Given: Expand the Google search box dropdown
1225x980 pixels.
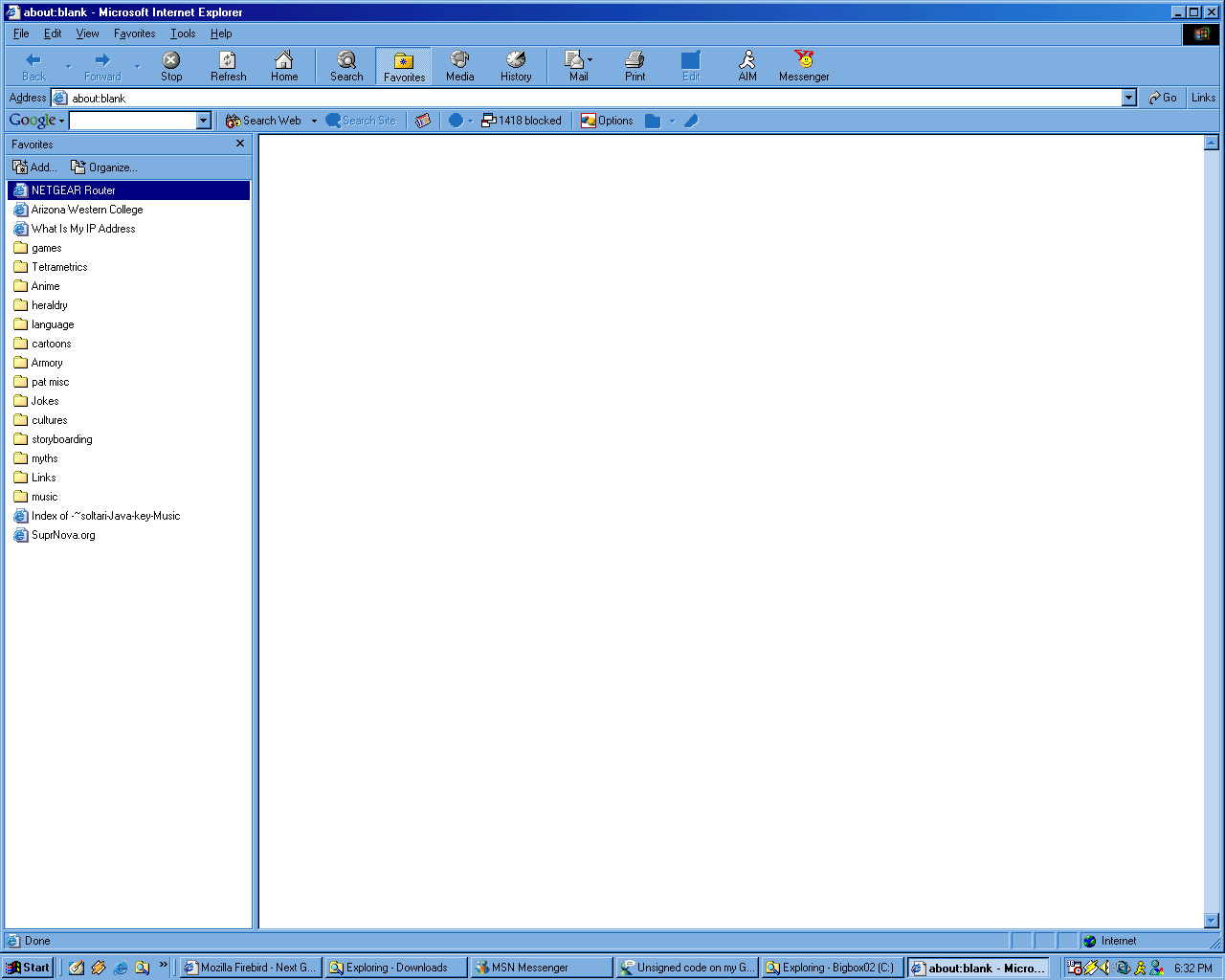Looking at the screenshot, I should pyautogui.click(x=203, y=121).
